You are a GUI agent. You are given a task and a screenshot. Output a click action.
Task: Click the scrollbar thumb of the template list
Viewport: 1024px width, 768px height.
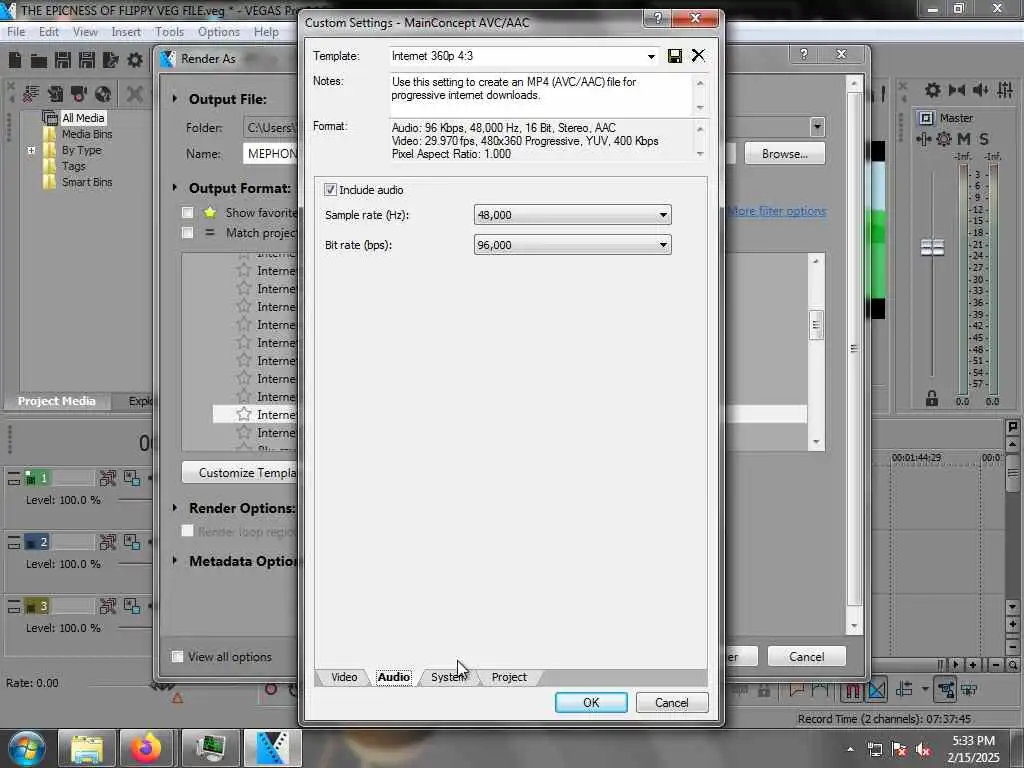pos(816,325)
